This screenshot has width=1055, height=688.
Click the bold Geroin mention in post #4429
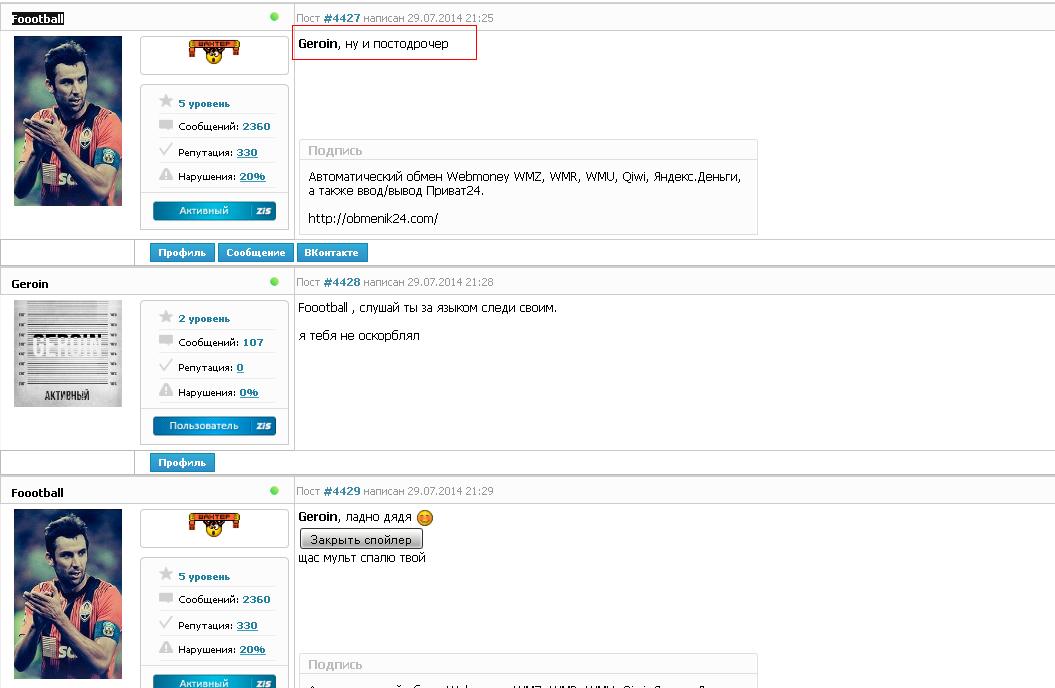318,517
